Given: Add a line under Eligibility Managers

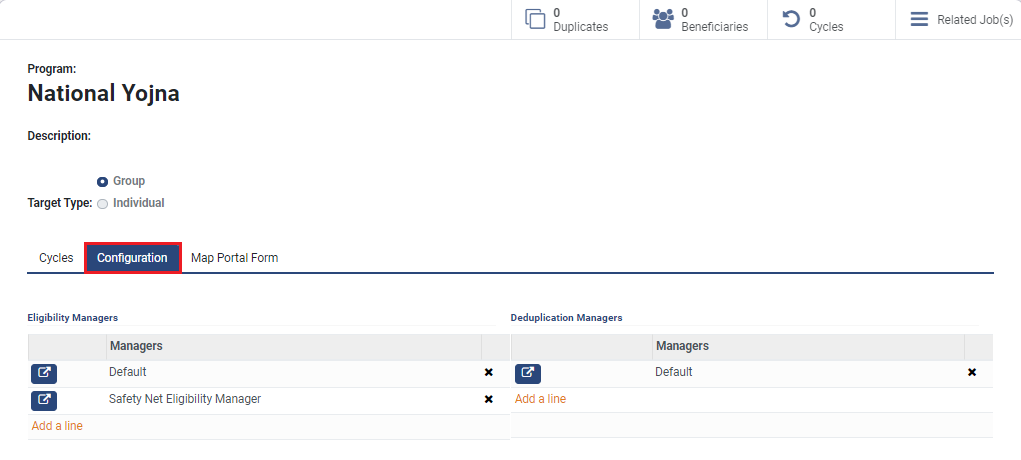Looking at the screenshot, I should point(57,426).
